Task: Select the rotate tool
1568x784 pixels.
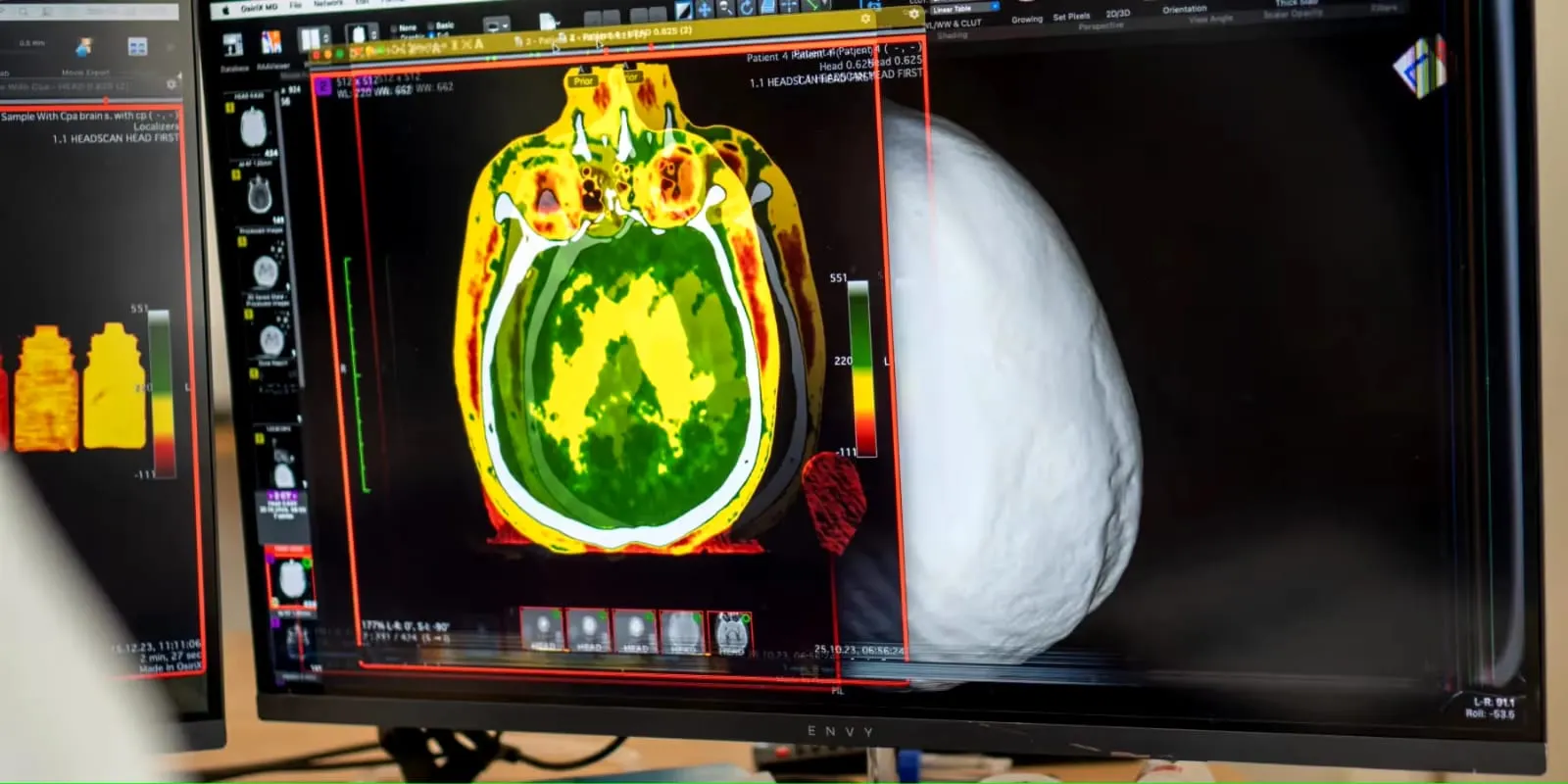Action: point(747,8)
